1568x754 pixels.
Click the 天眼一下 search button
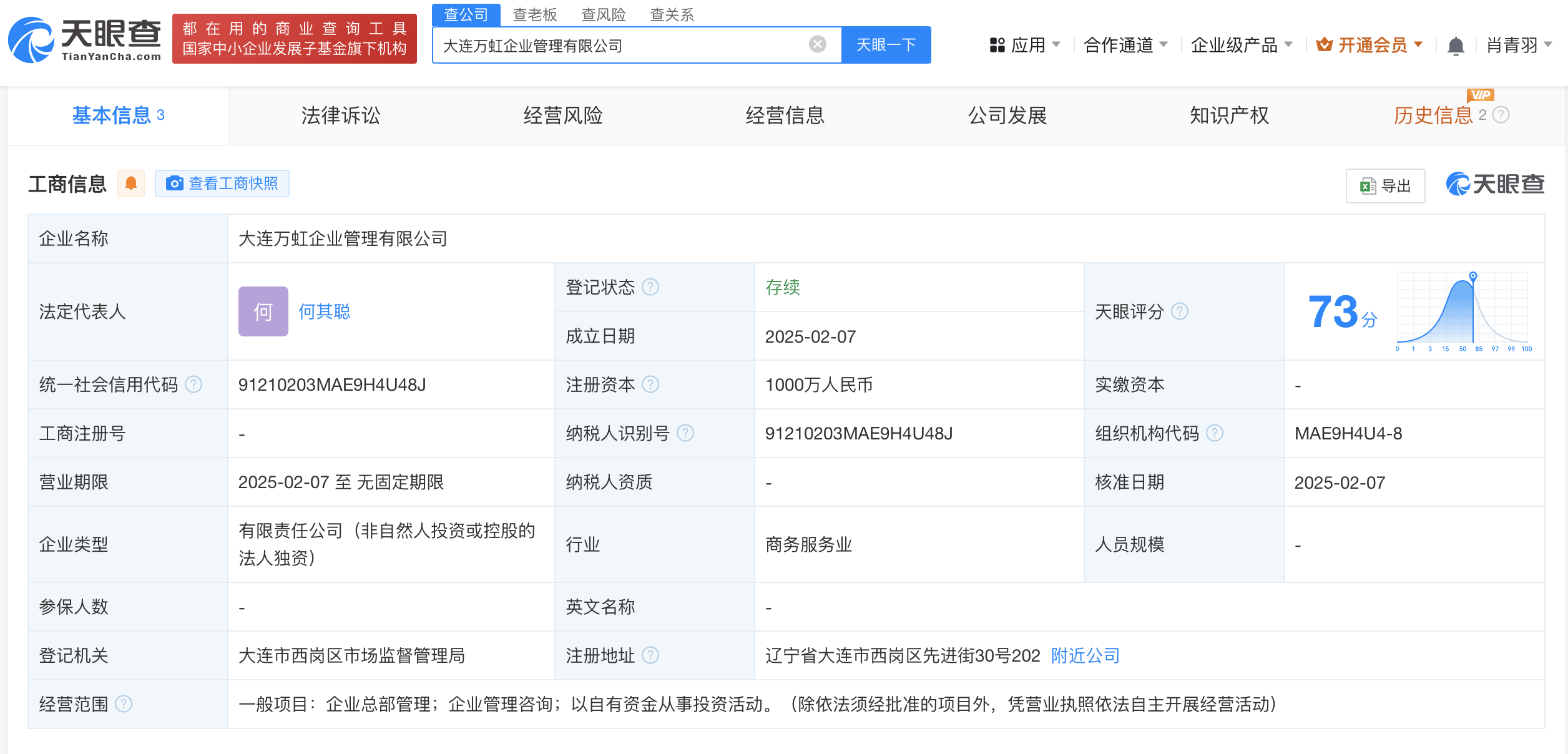click(x=886, y=45)
